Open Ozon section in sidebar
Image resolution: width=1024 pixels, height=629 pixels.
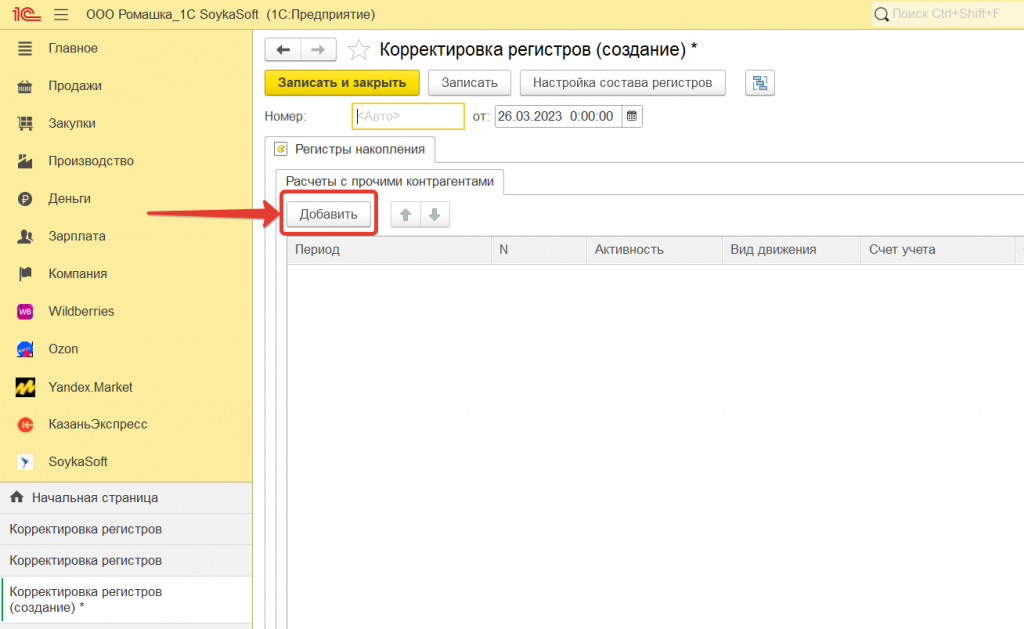pos(63,349)
